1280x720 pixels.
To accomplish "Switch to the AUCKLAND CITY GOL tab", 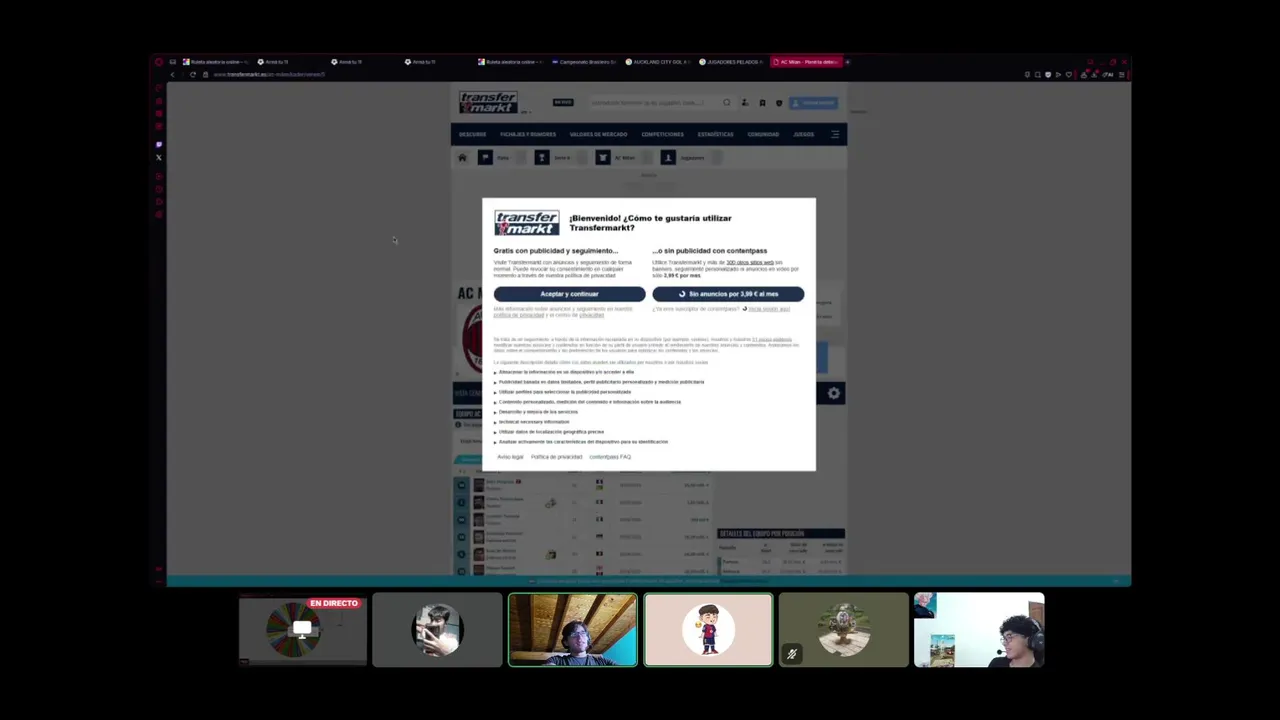I will [x=658, y=62].
